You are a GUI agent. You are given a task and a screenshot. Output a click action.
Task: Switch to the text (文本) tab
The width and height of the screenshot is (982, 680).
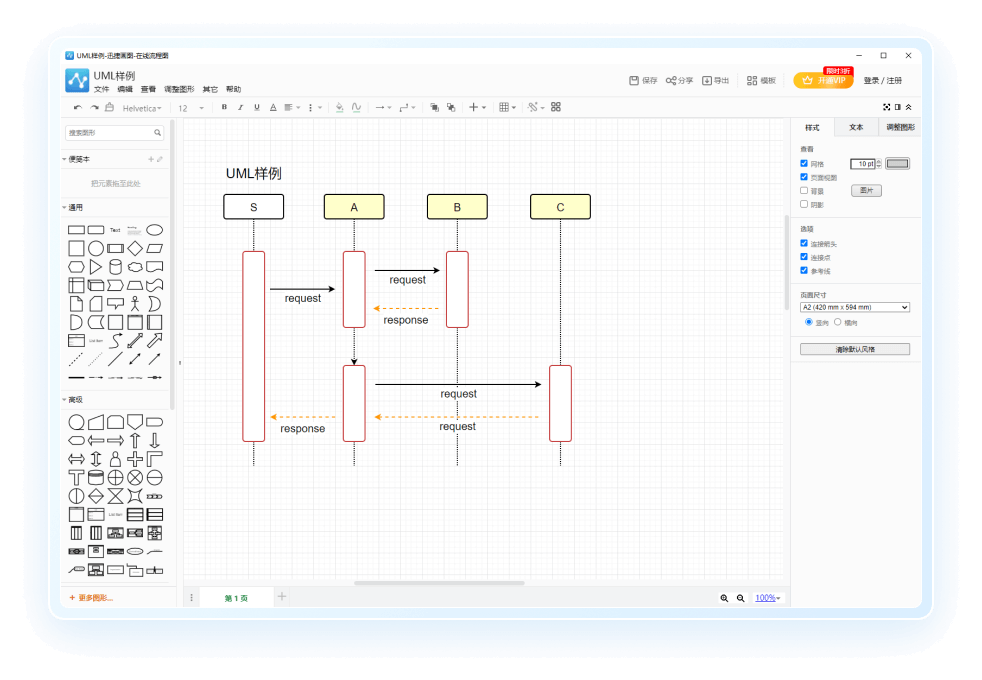click(x=856, y=128)
